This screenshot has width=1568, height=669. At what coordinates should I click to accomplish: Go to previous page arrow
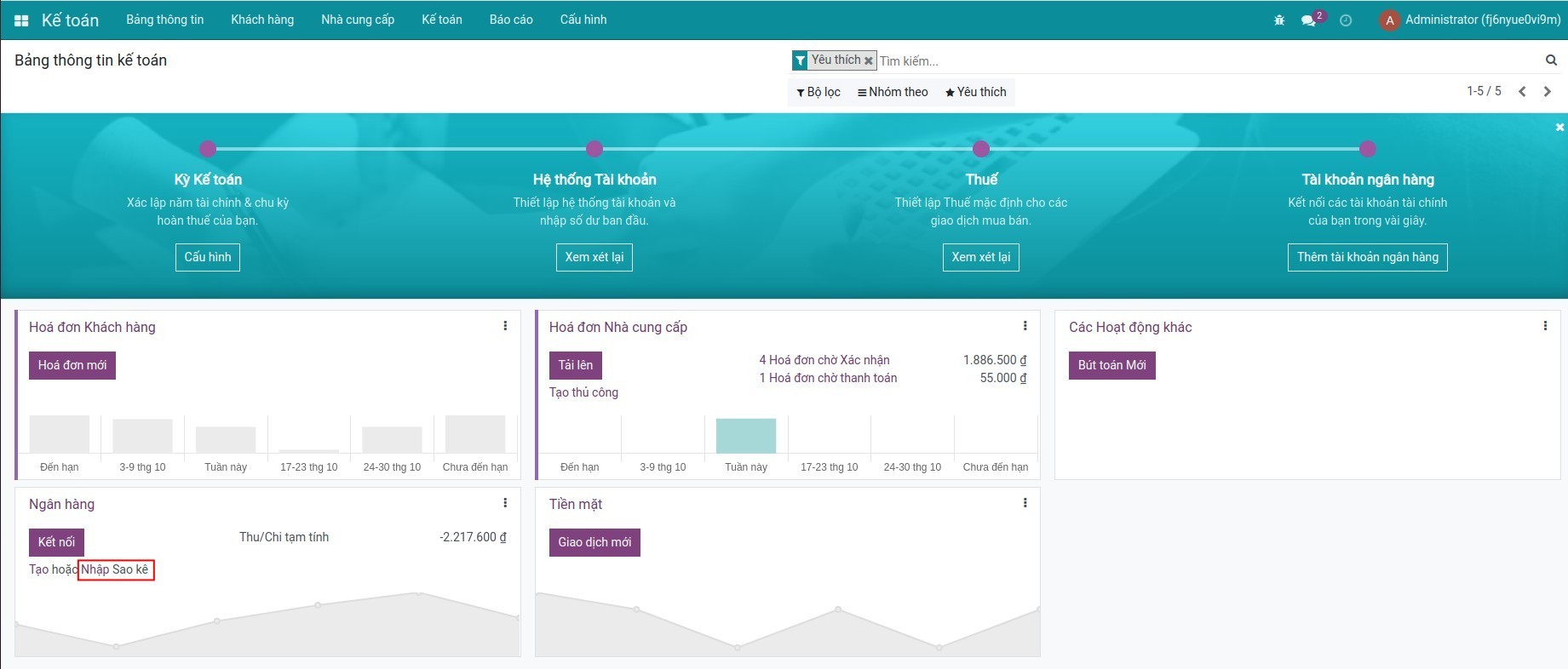coord(1522,92)
